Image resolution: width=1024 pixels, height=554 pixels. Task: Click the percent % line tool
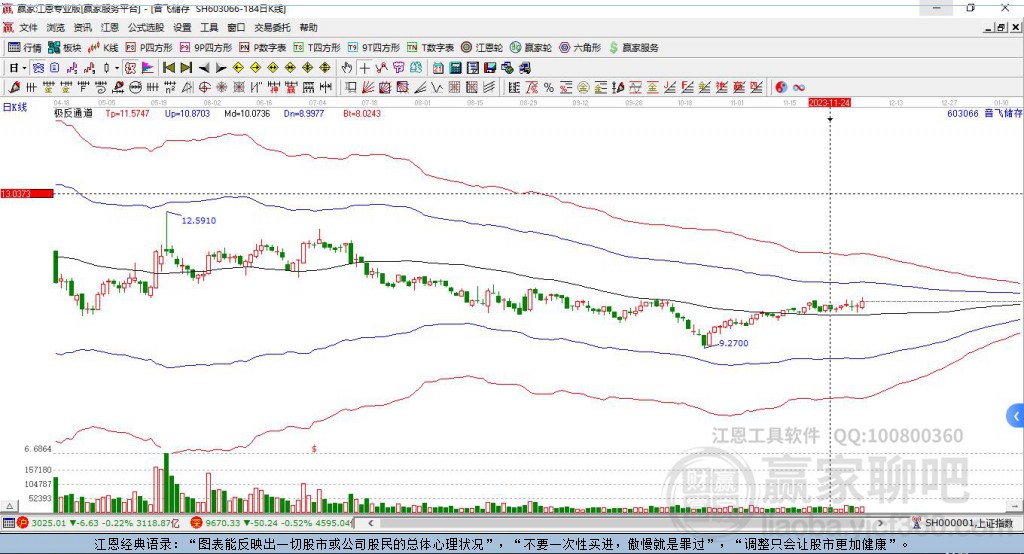549,88
